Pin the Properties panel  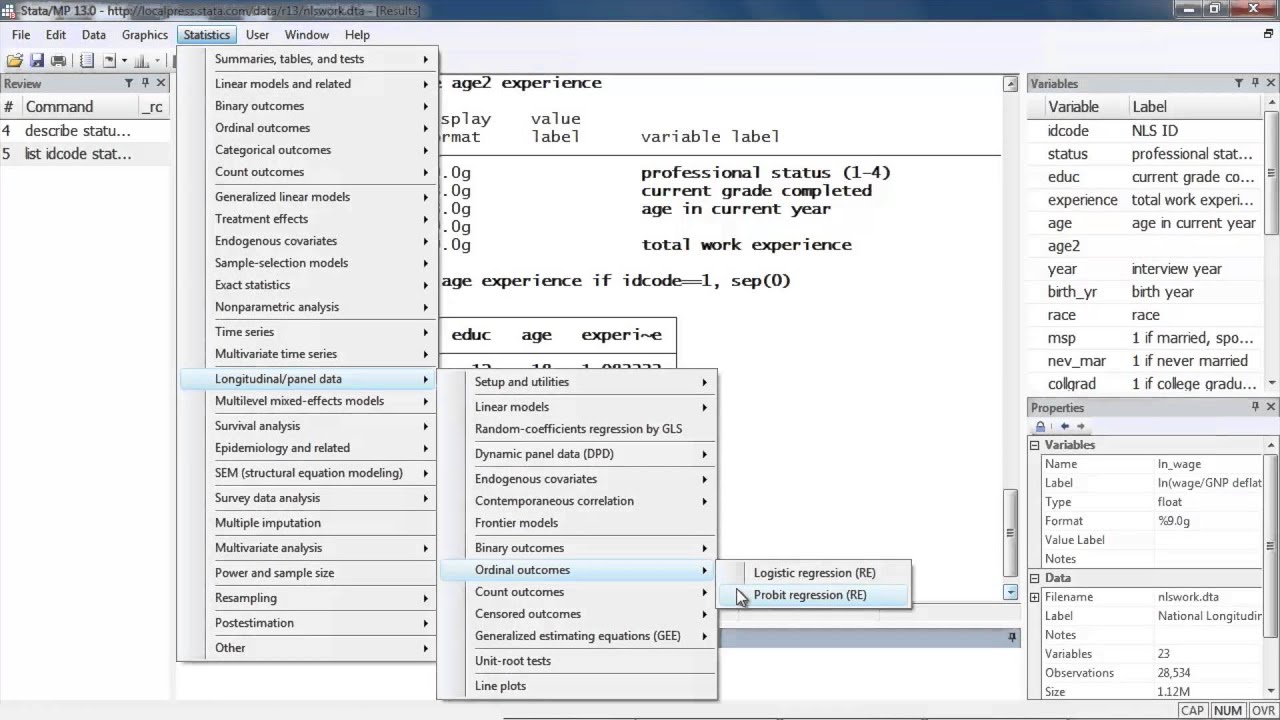point(1255,407)
